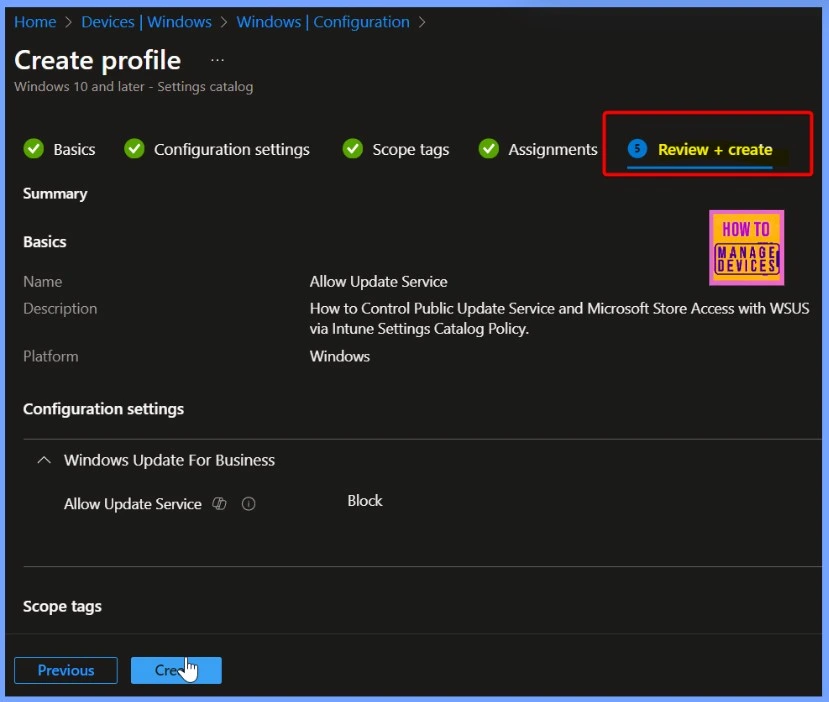Switch to the Configuration settings tab
This screenshot has width=829, height=702.
click(232, 150)
